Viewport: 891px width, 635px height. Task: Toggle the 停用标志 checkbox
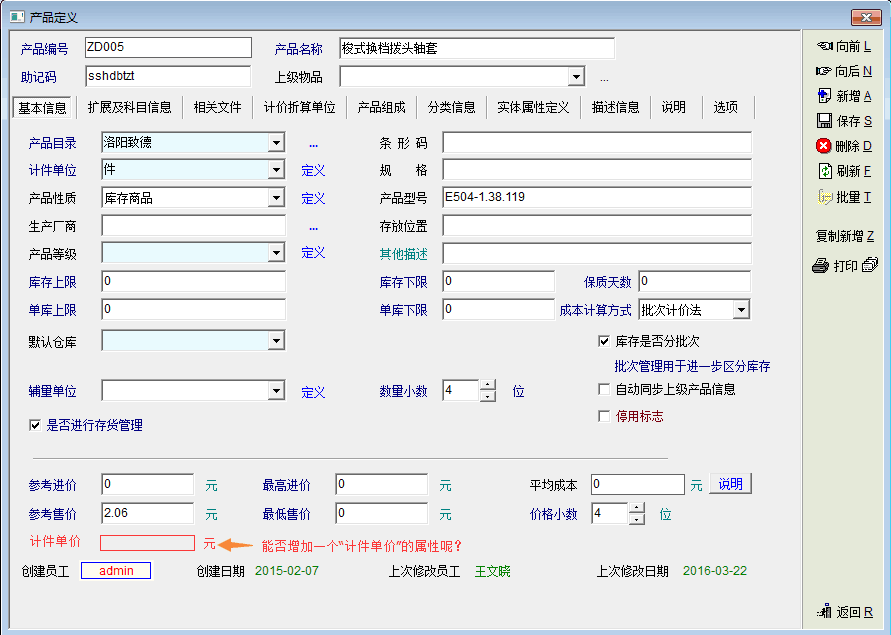tap(604, 416)
